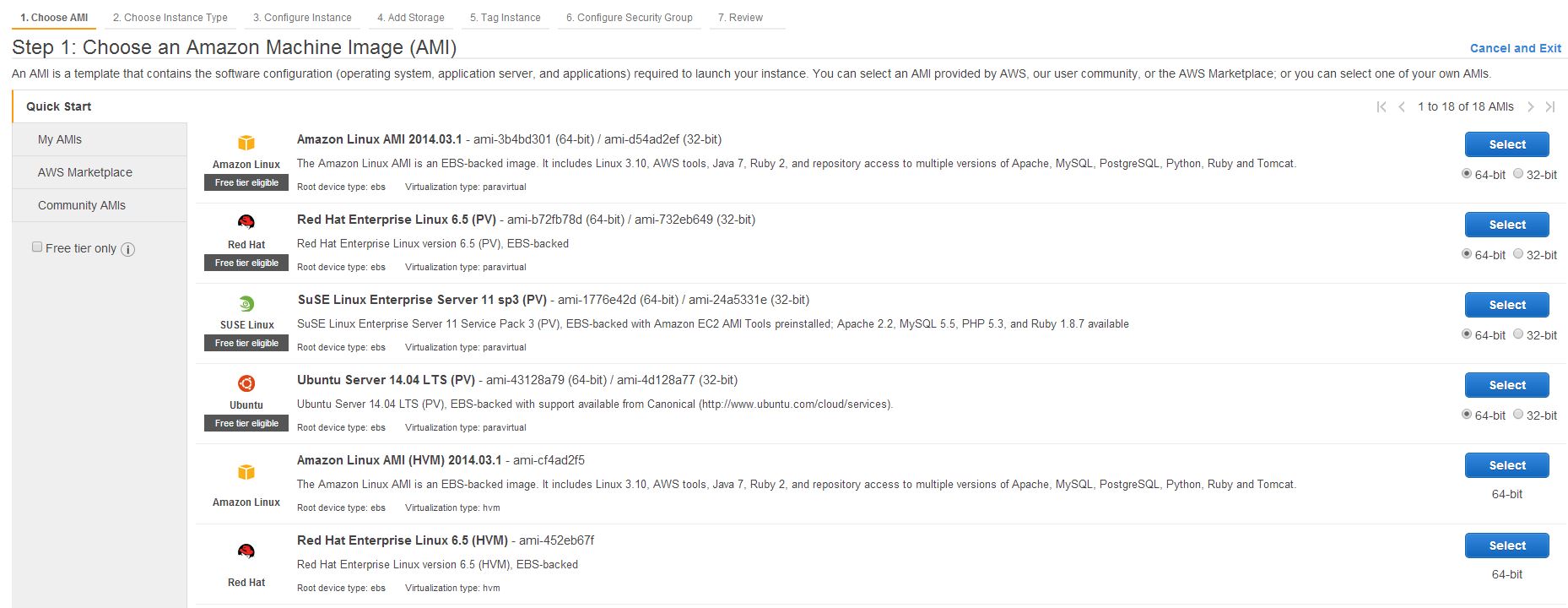
Task: Click the SUSE Linux chameleon icon
Action: 246,304
